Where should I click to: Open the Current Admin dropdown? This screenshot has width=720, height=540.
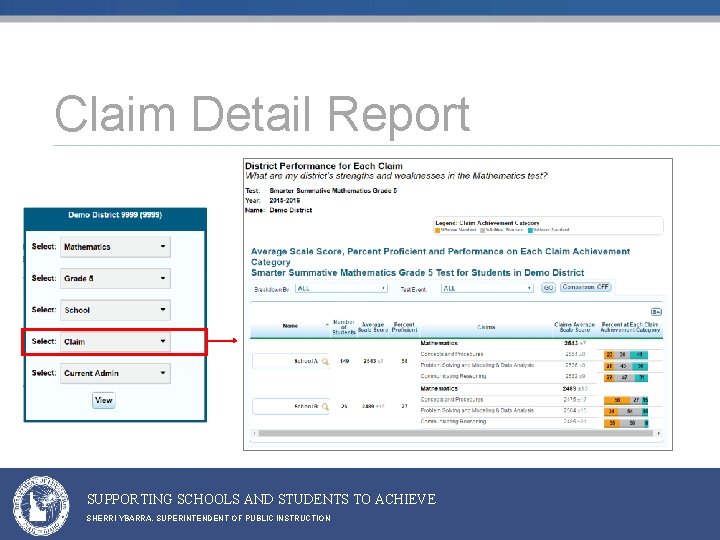(x=115, y=373)
